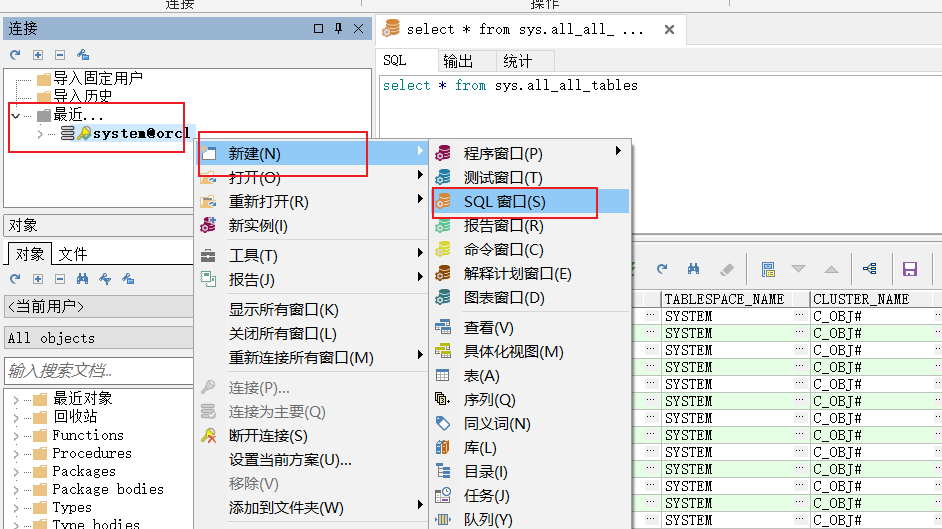Viewport: 942px width, 529px height.
Task: Switch to 输出 tab
Action: coord(466,61)
